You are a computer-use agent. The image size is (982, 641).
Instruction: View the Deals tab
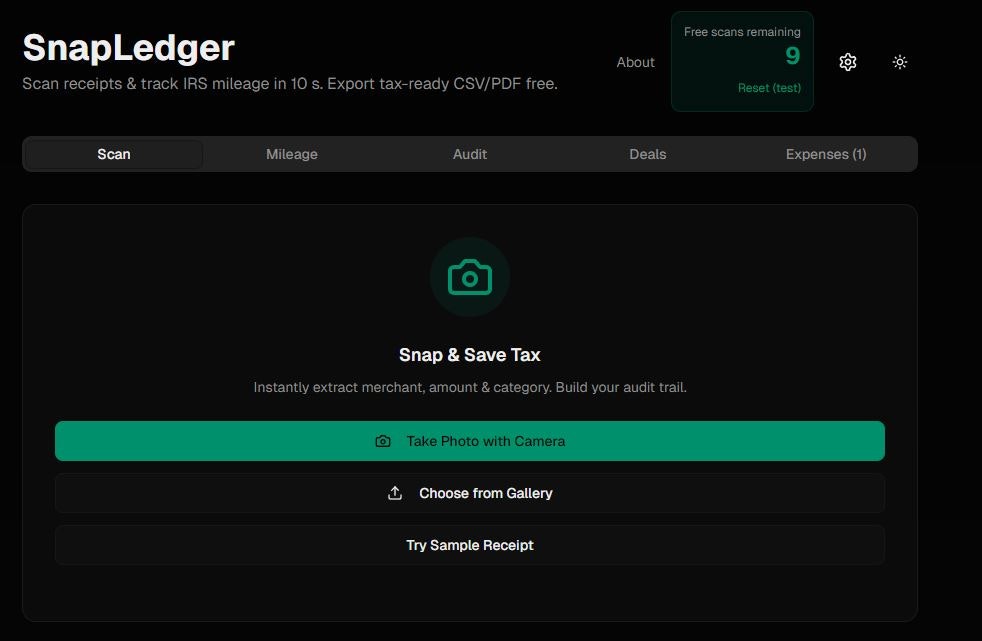(648, 154)
